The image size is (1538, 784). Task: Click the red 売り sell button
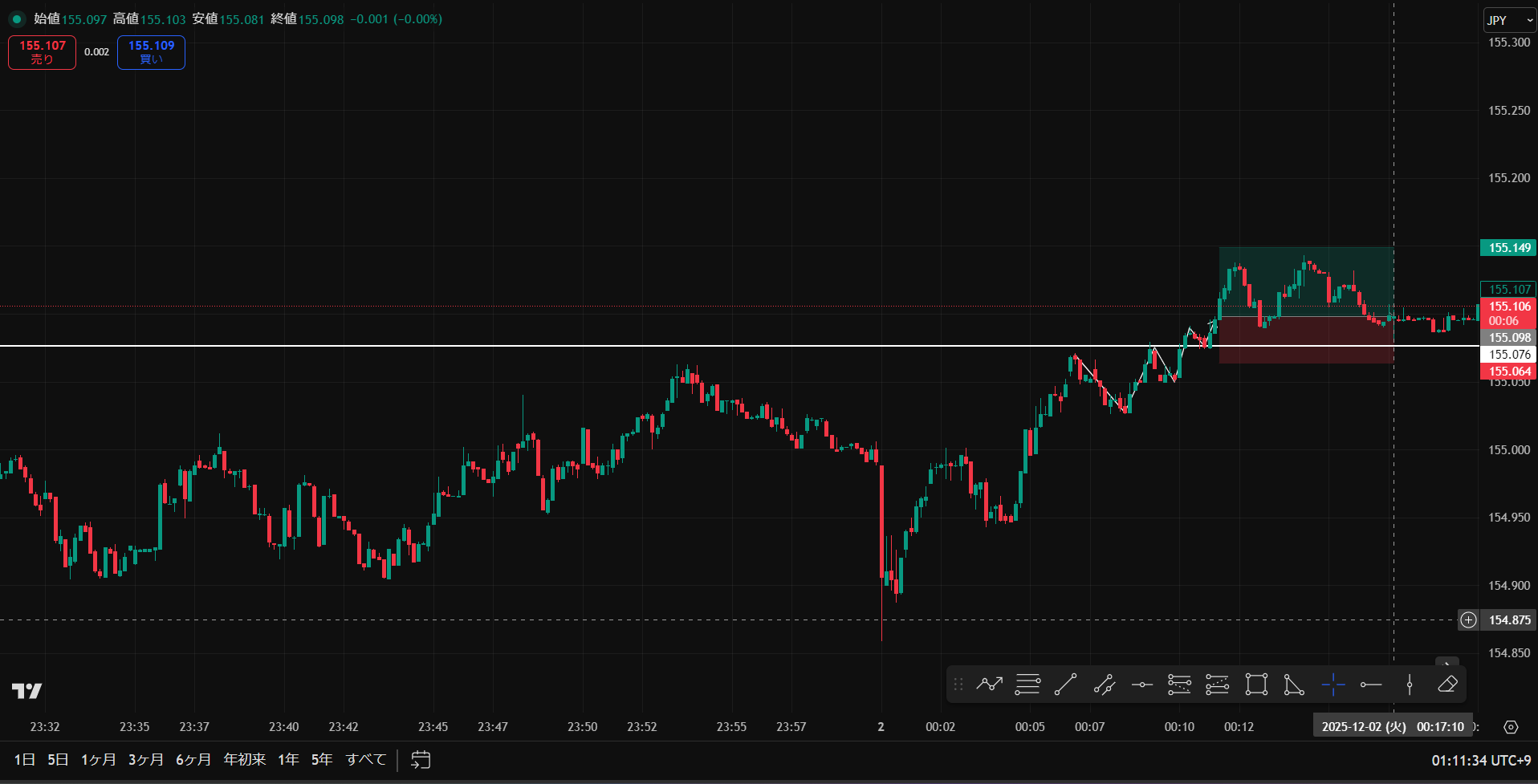[x=43, y=52]
